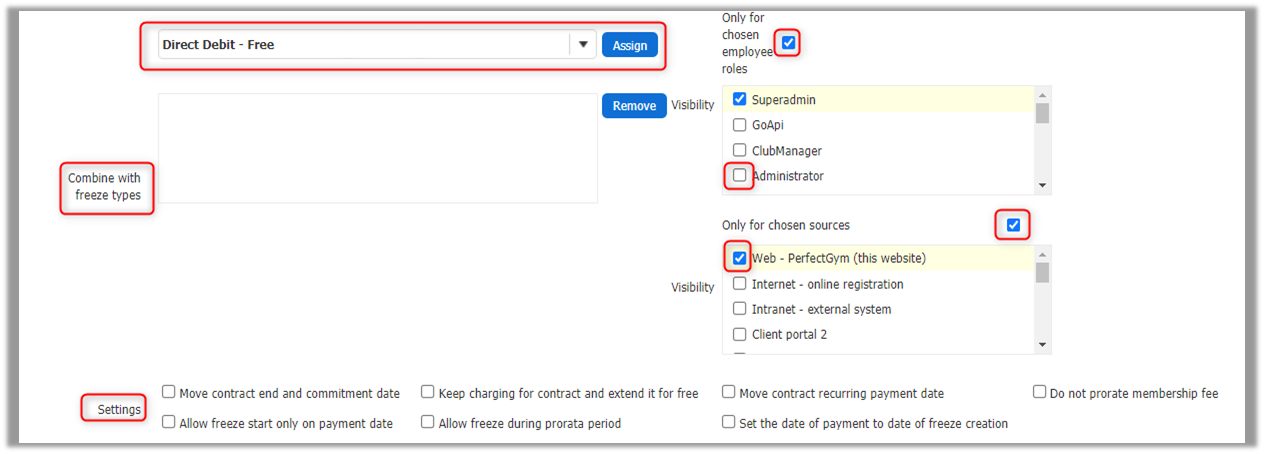Screen dimensions: 1264x454
Task: Enable Move contract end and commitment date
Action: click(169, 393)
